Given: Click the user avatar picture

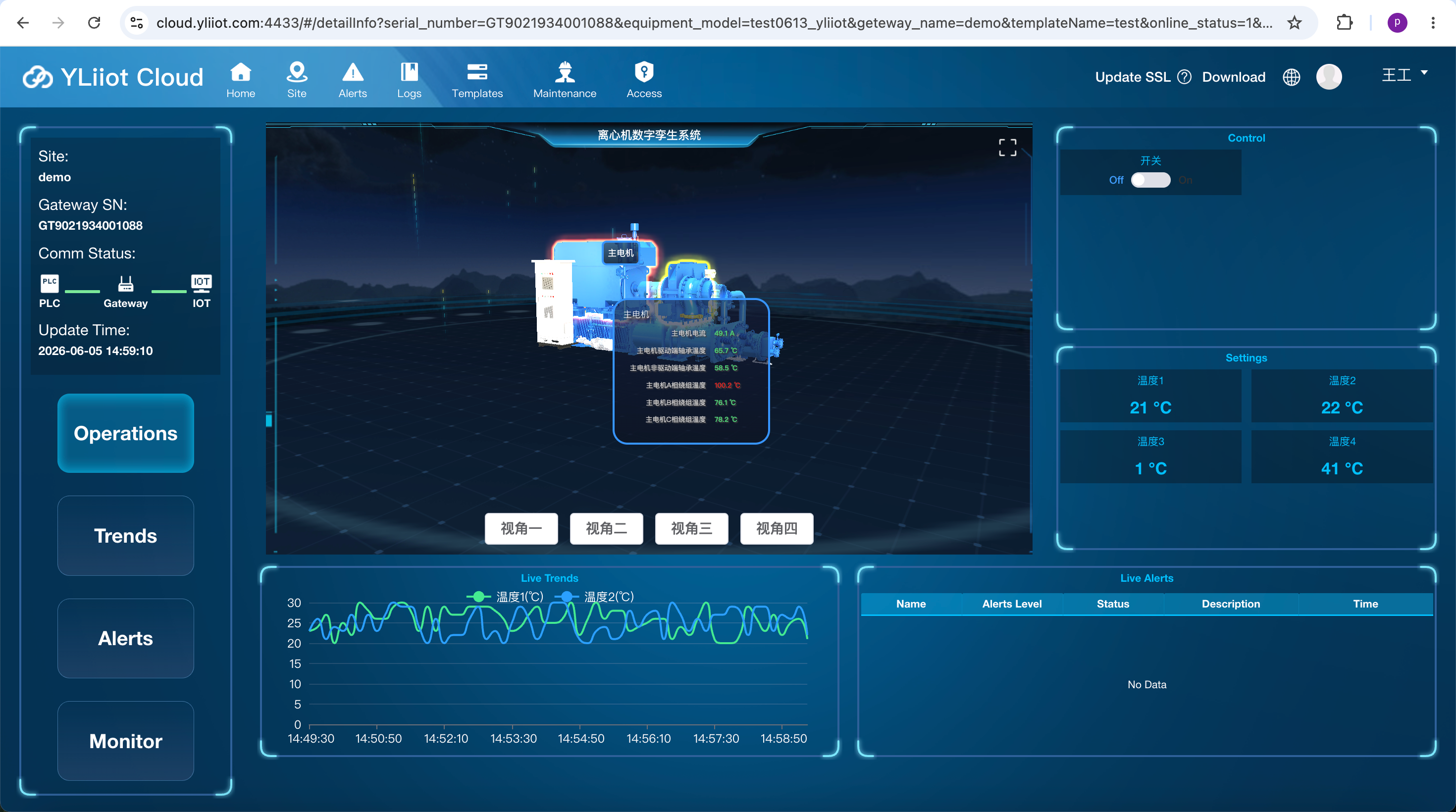Looking at the screenshot, I should coord(1329,77).
